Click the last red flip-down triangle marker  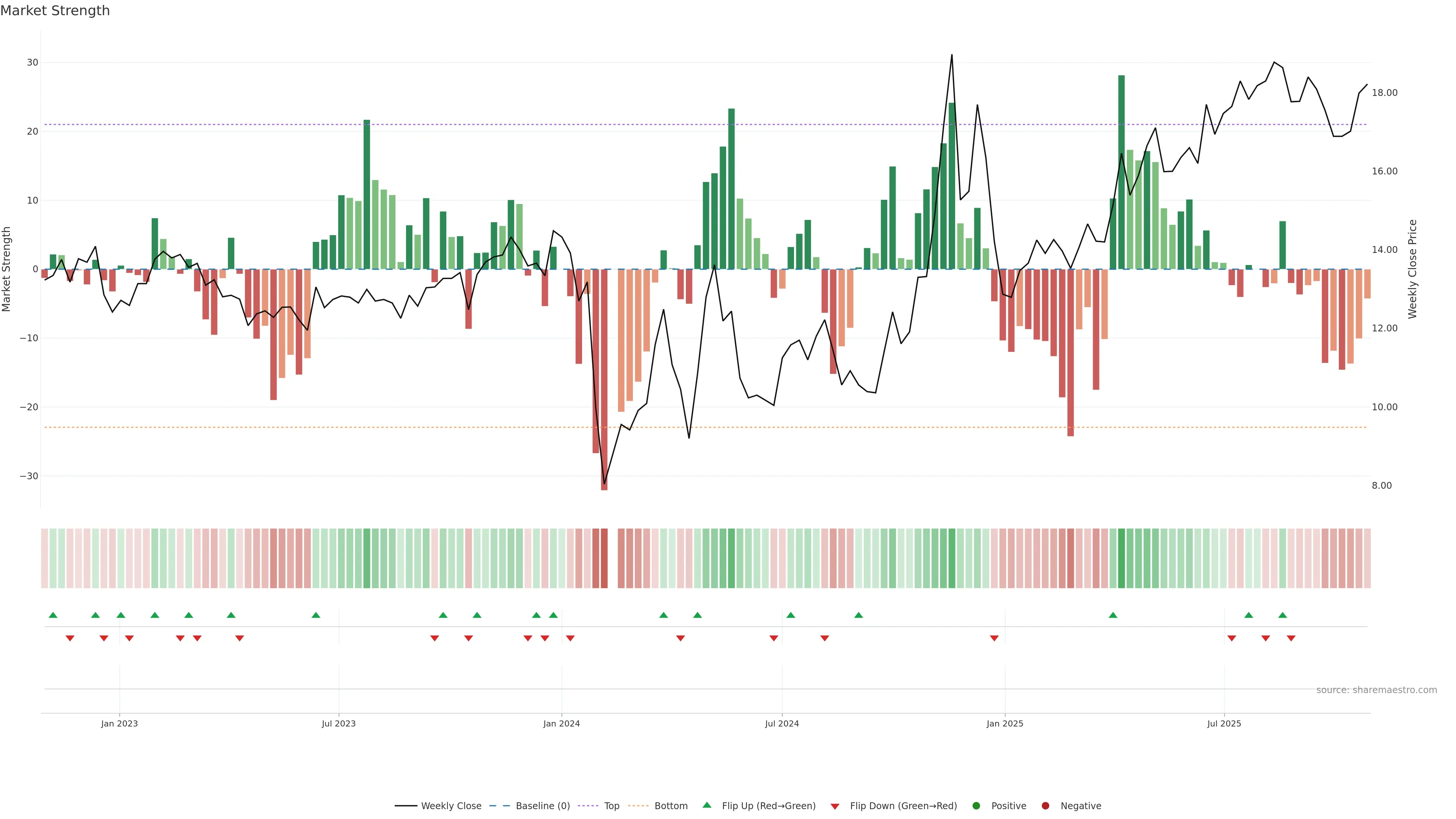[1291, 638]
